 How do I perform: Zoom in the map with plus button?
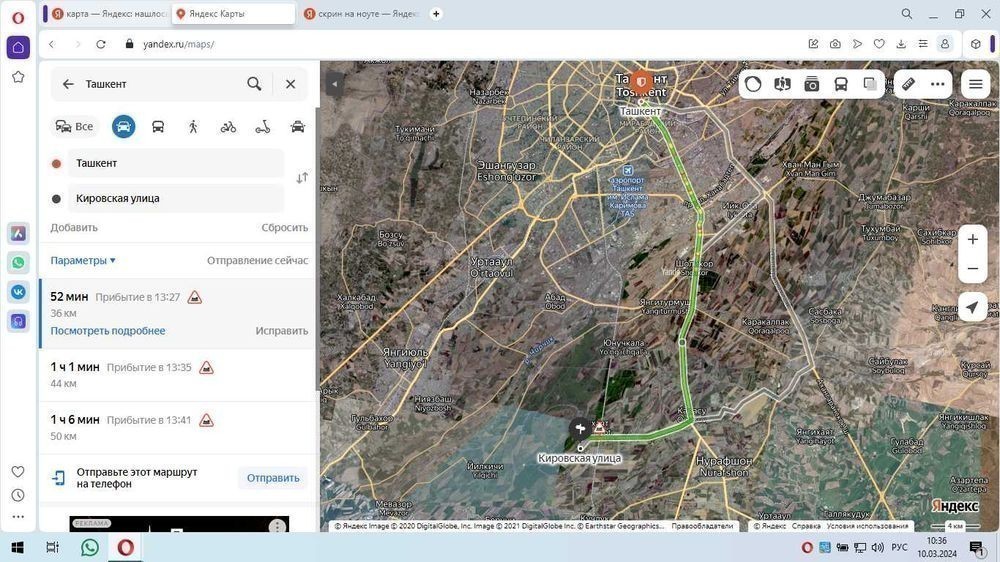(x=972, y=239)
